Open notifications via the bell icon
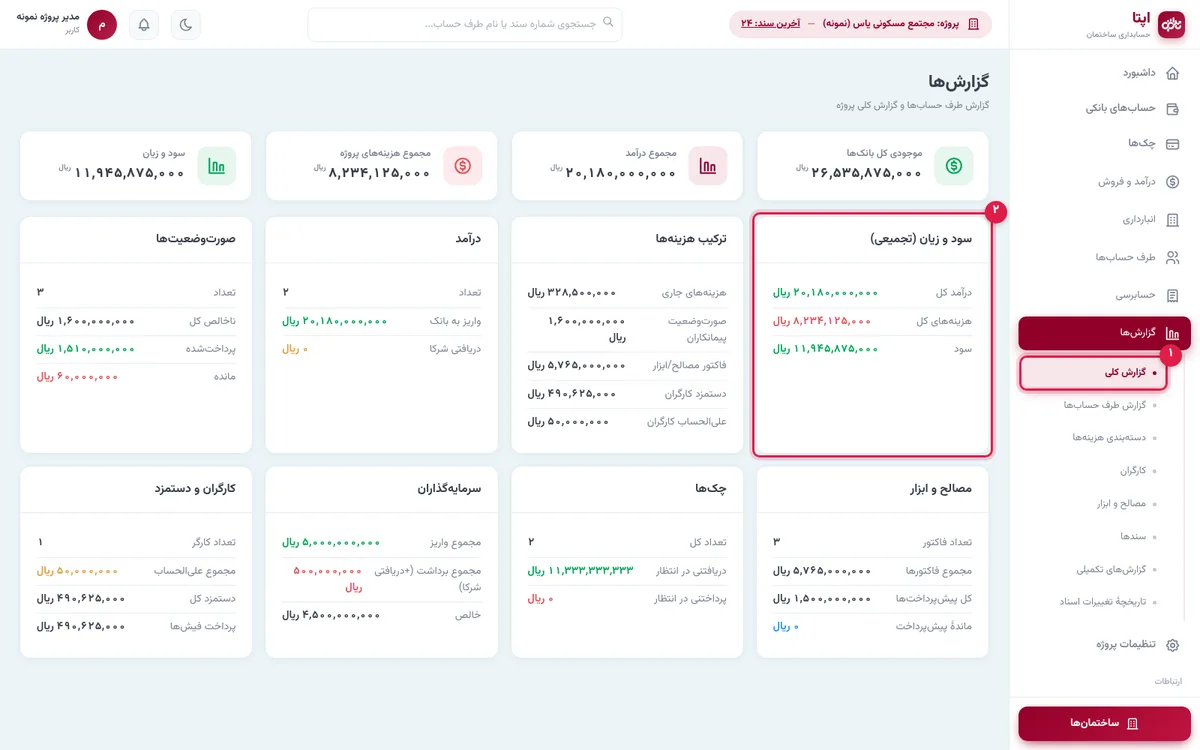This screenshot has width=1200, height=750. coord(144,25)
